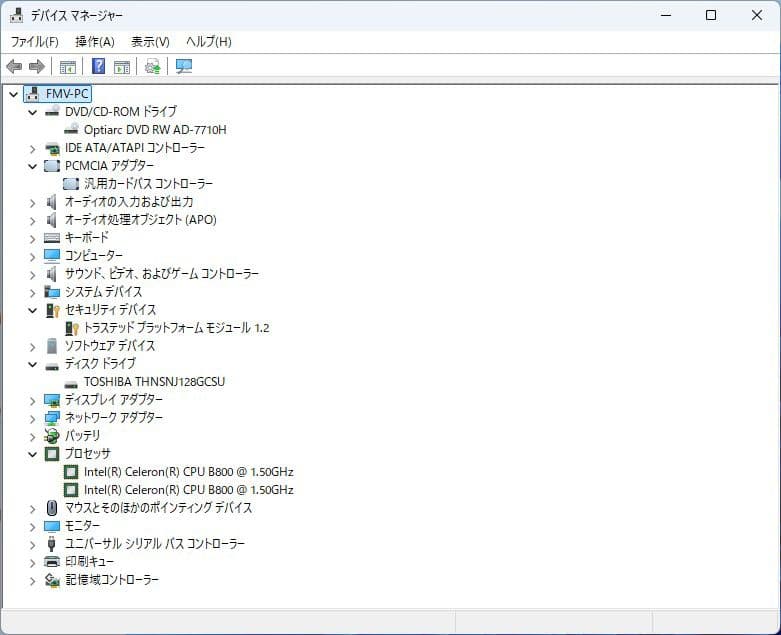The height and width of the screenshot is (635, 781).
Task: Click the 記憶域コントローラー icon
Action: [x=52, y=580]
